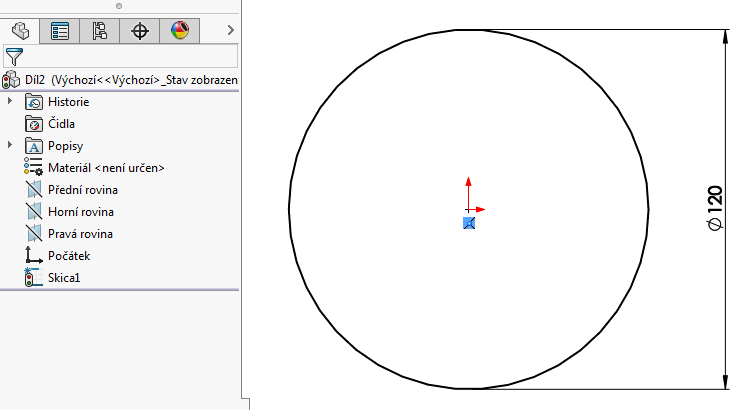
Task: Click the Skica1 sketch icon
Action: [33, 277]
